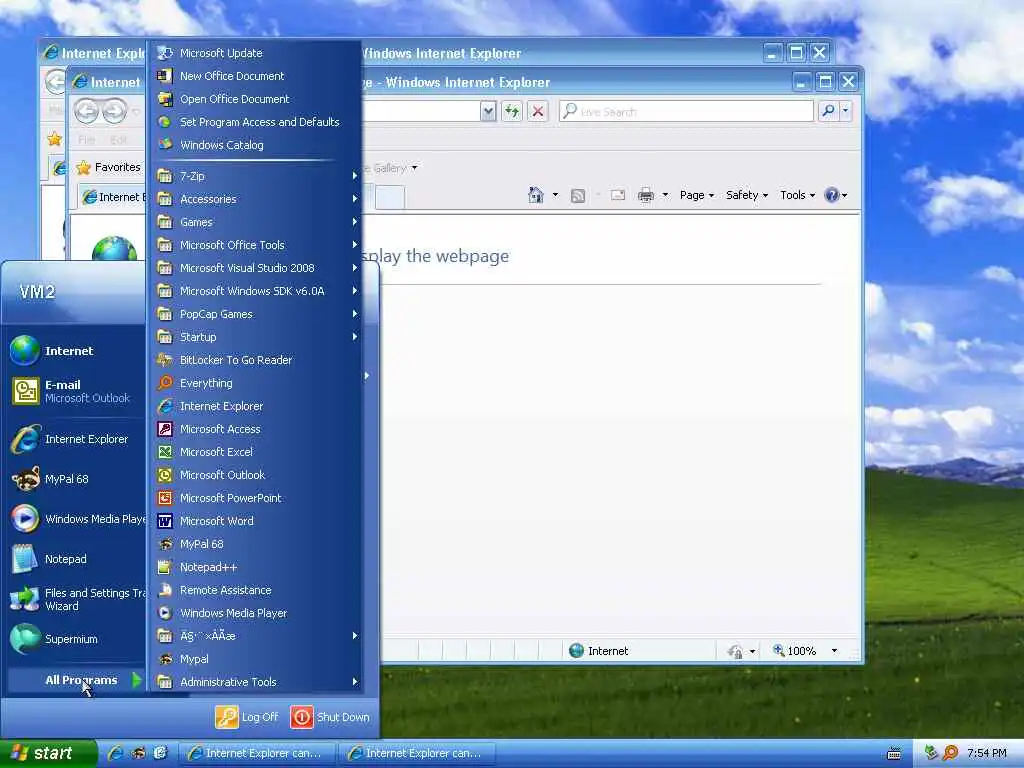This screenshot has height=768, width=1024.
Task: Open the address bar dropdown in IE
Action: tap(488, 112)
